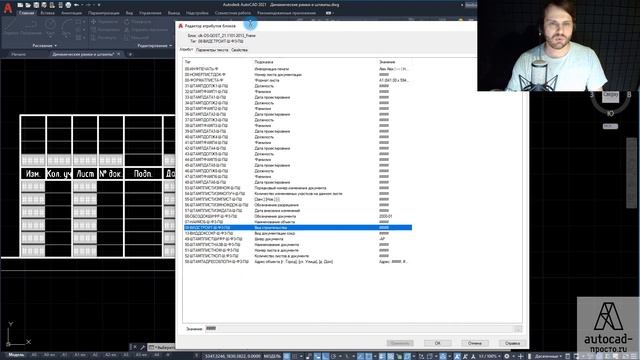Select the Обозначение документа row

point(298,216)
